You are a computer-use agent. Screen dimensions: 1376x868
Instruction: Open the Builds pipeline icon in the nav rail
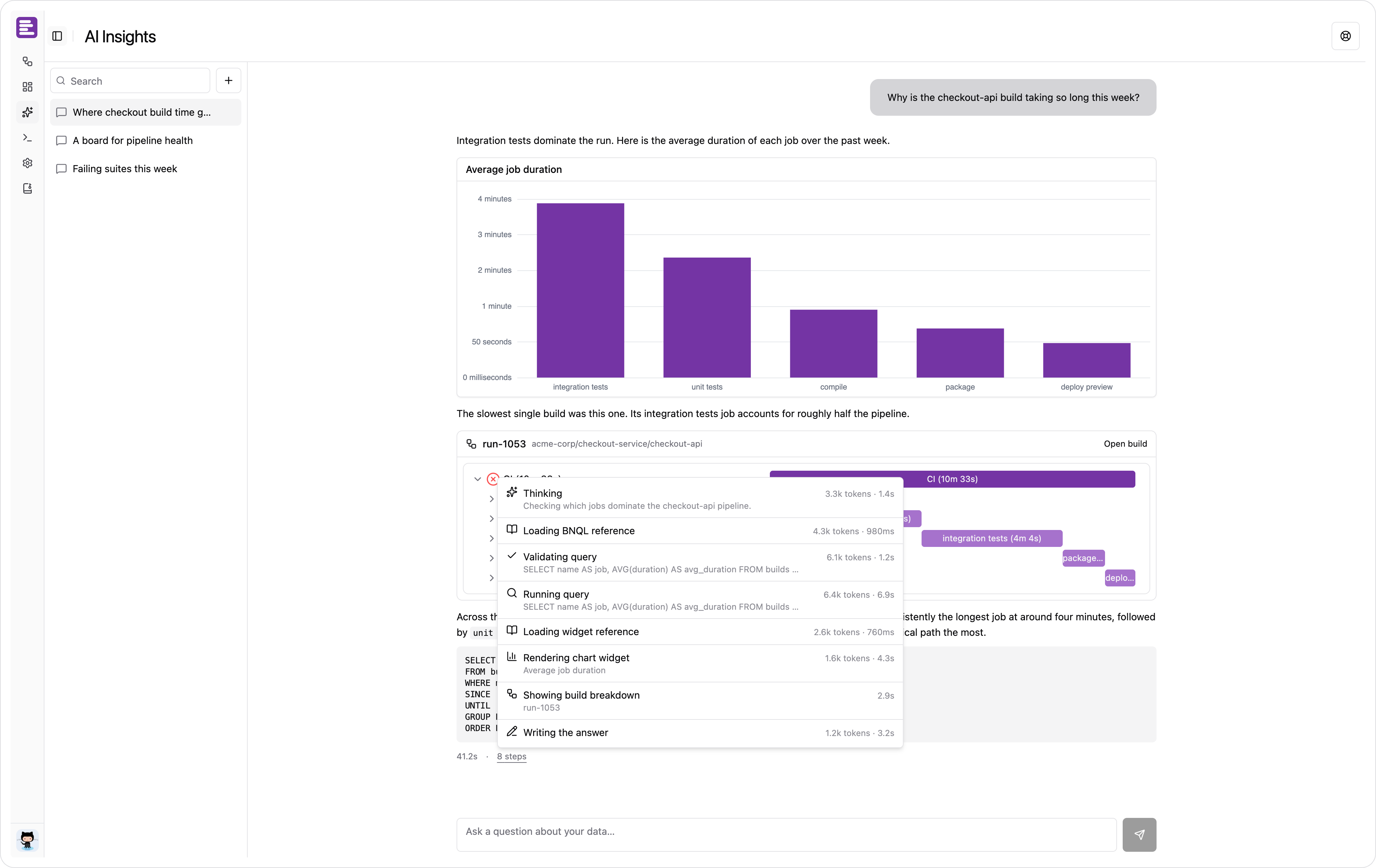(x=28, y=61)
